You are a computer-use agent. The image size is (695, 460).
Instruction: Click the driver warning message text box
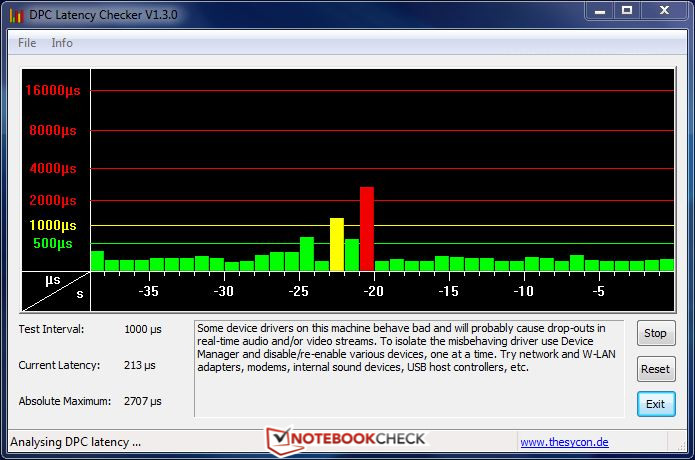coord(409,369)
